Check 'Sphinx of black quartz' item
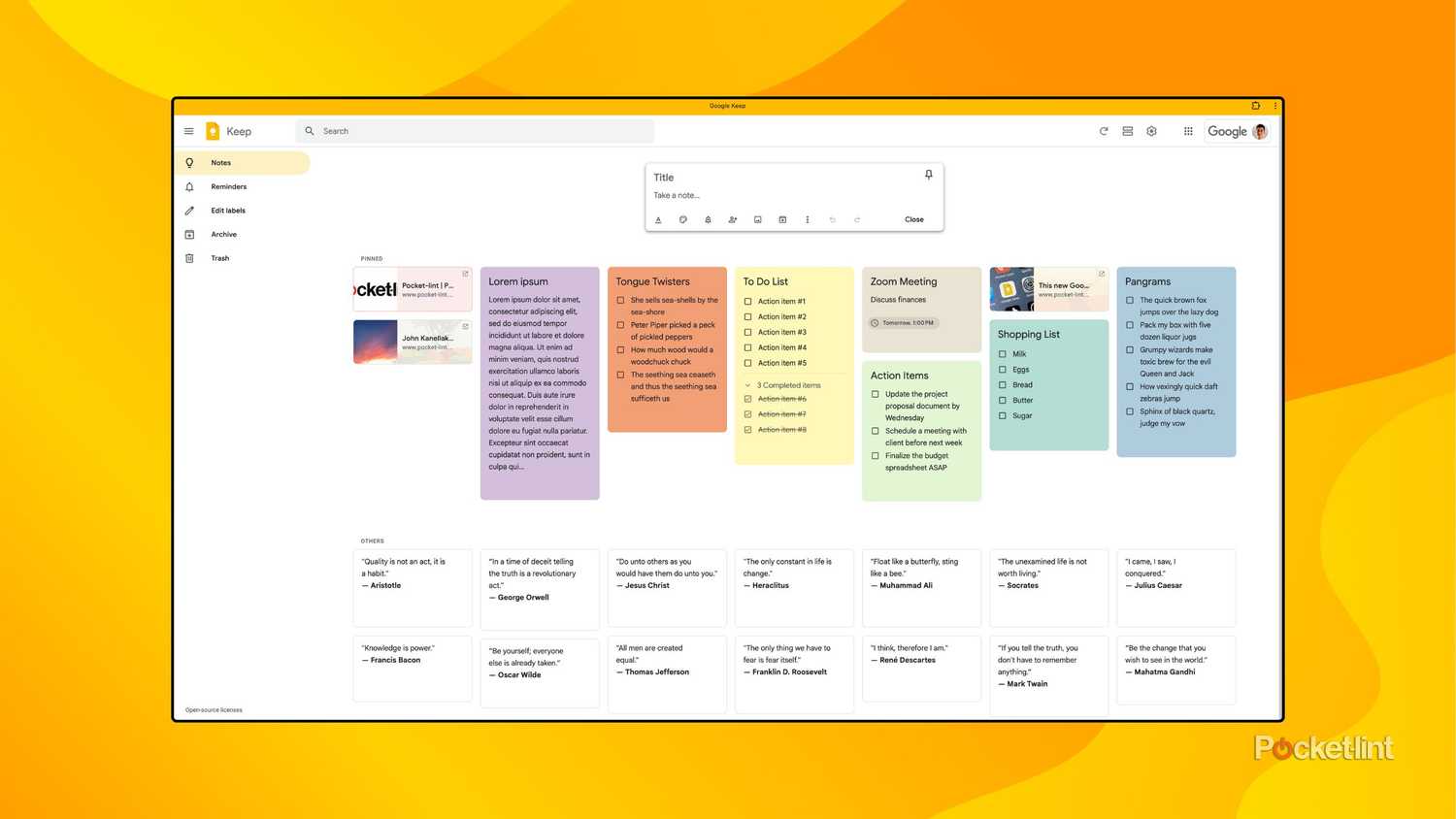This screenshot has width=1456, height=819. coord(1130,411)
